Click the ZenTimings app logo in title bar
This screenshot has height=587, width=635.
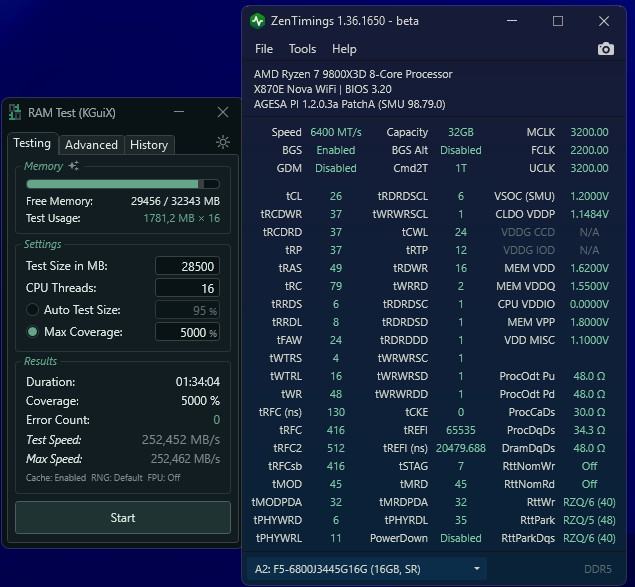click(258, 21)
